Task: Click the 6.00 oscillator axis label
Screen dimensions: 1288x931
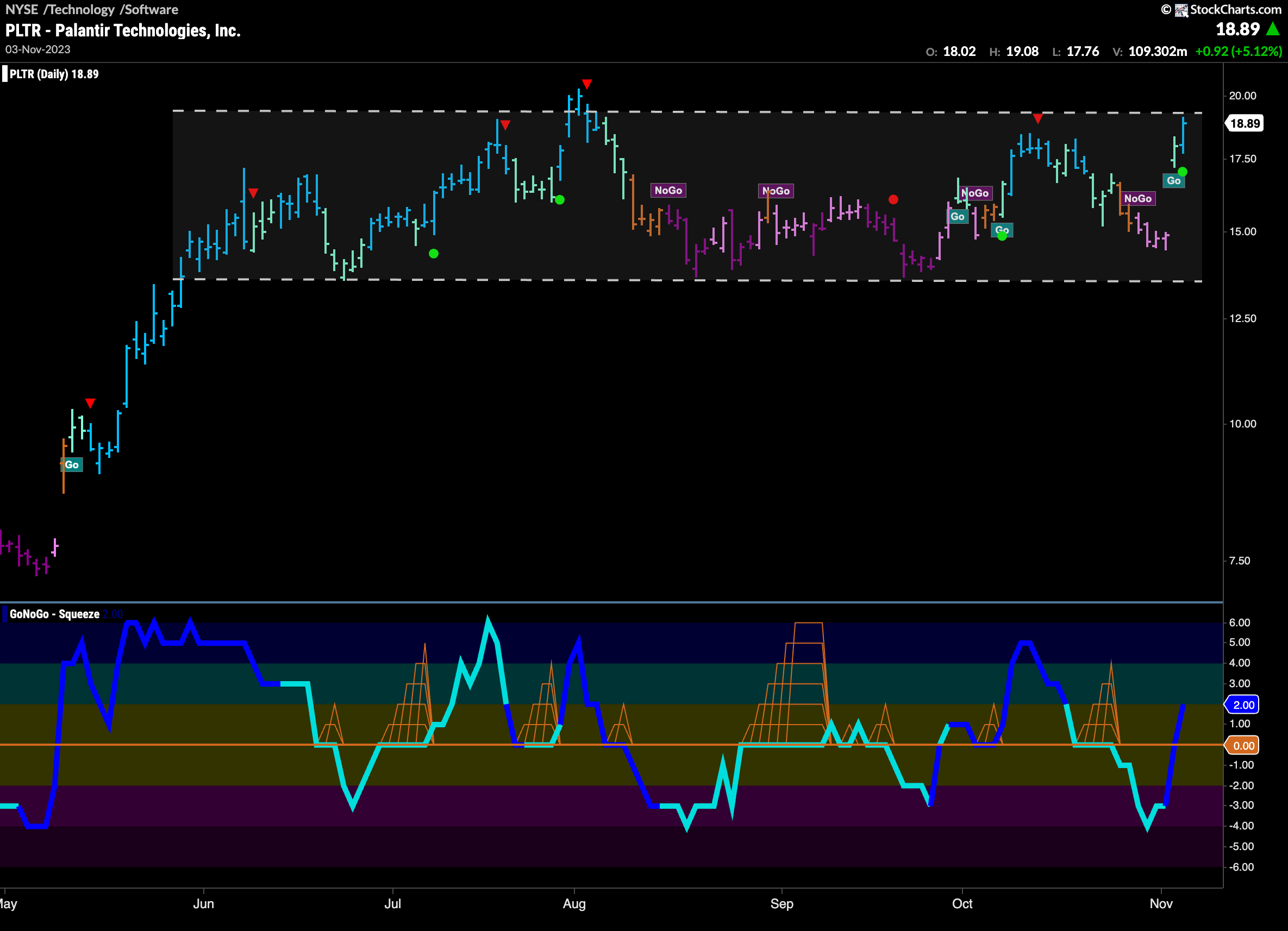Action: click(x=1239, y=622)
